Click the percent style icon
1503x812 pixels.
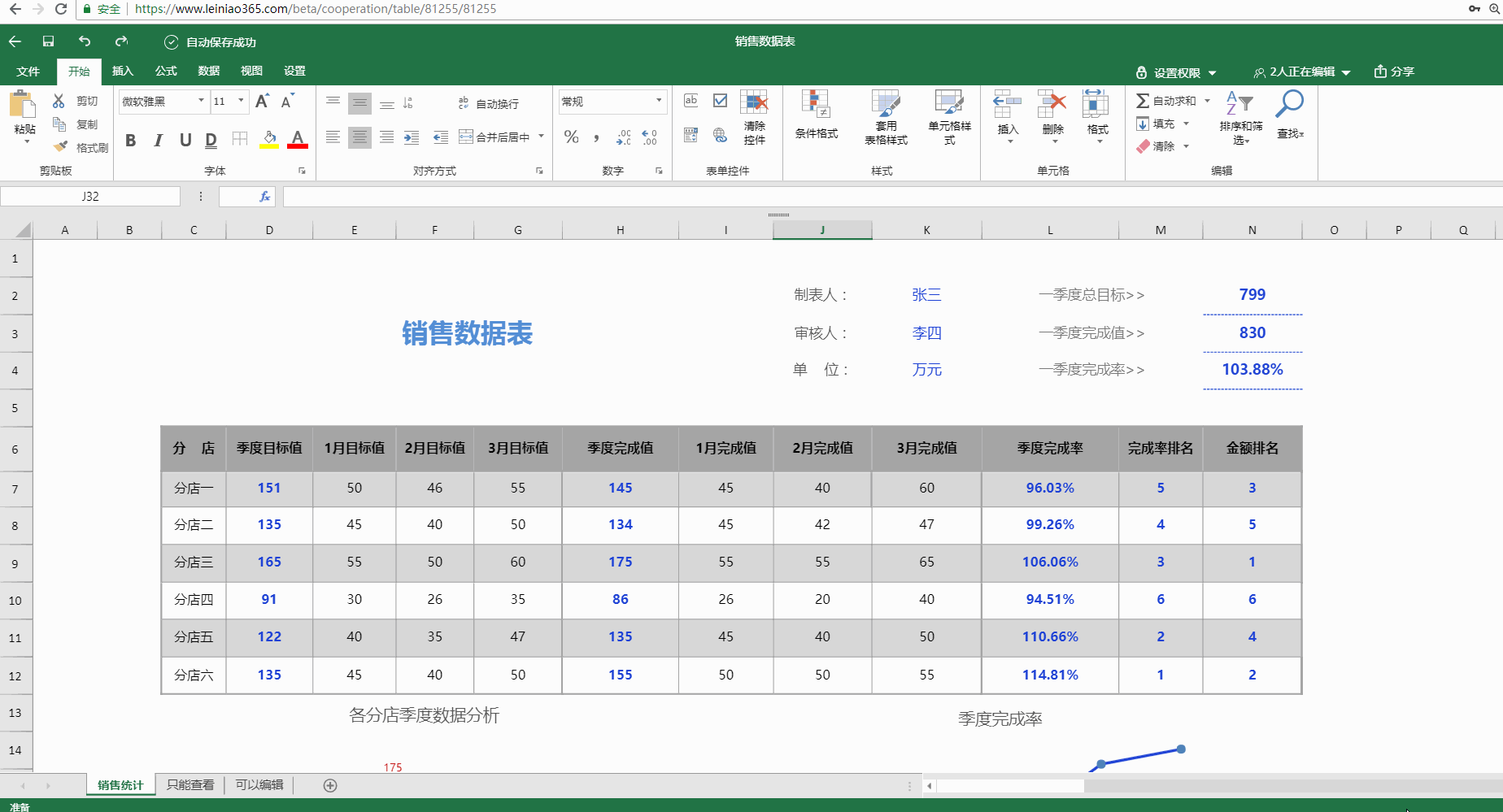coord(572,137)
